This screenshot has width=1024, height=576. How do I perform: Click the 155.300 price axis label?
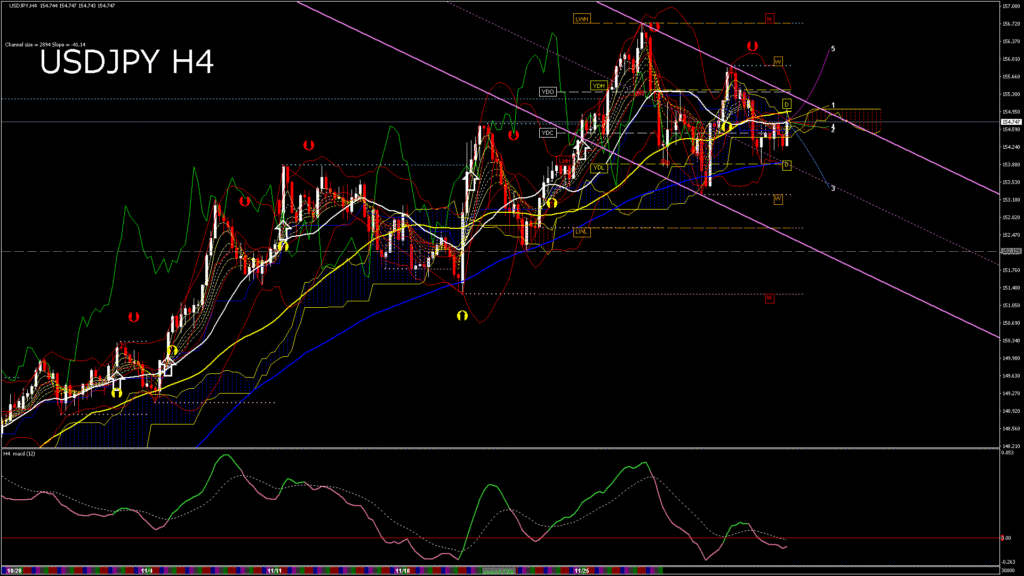1011,94
